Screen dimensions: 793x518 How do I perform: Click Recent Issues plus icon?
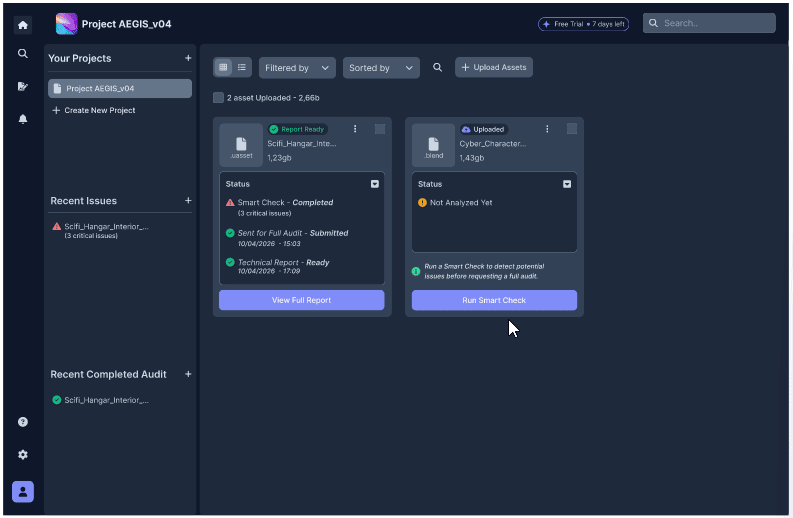188,201
